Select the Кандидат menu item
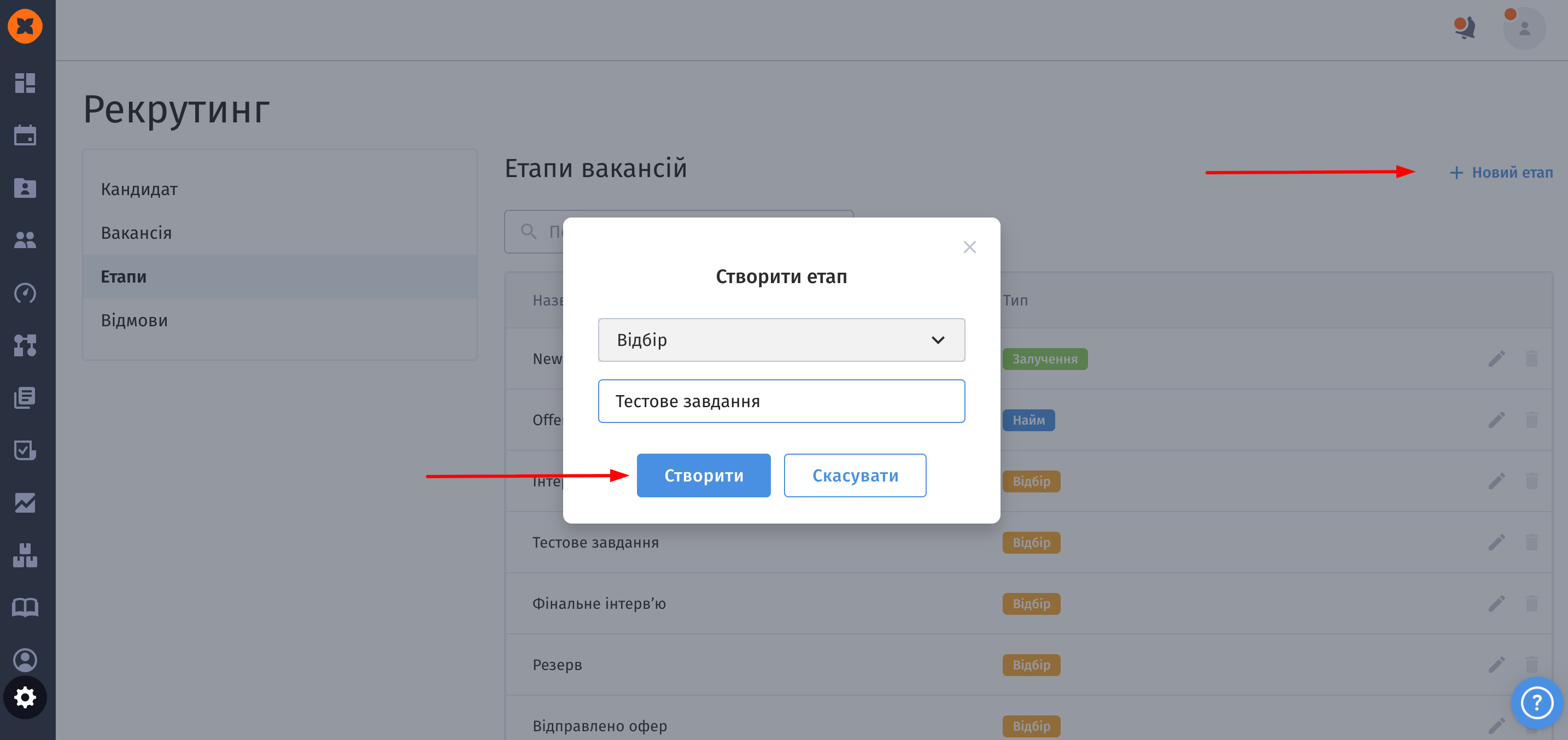Screen dimensions: 1568x740 tap(139, 189)
